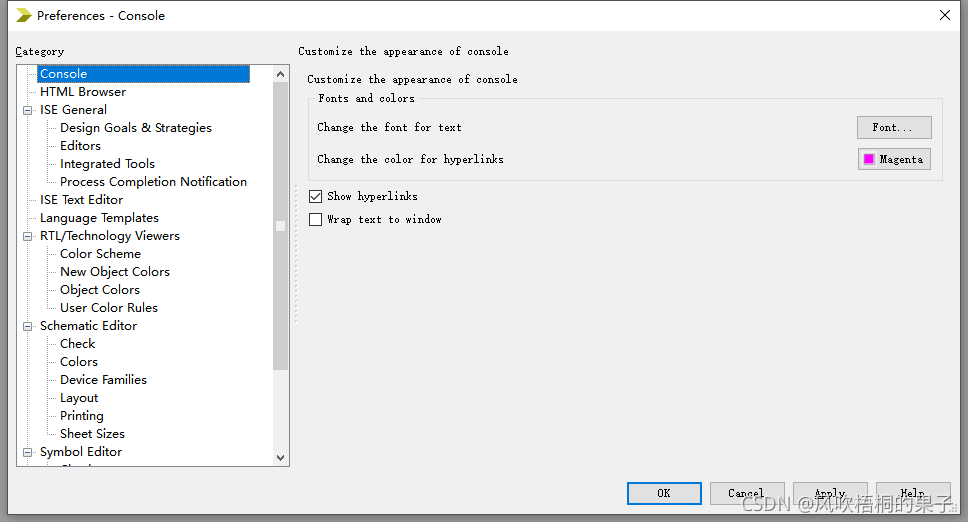Open ISE Text Editor preferences
The width and height of the screenshot is (968, 522).
click(x=81, y=200)
